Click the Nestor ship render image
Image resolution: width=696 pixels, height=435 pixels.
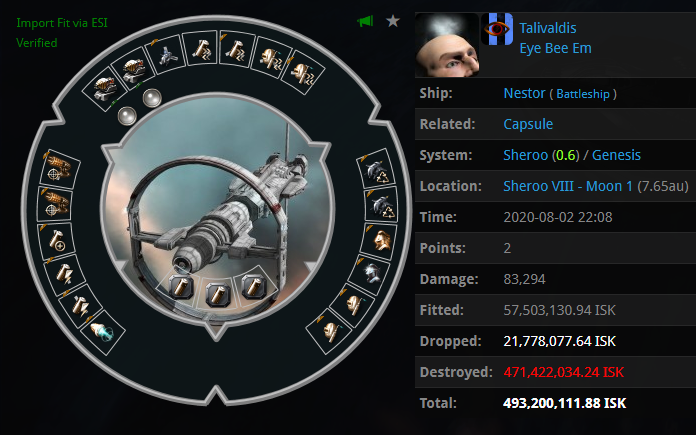pos(216,213)
